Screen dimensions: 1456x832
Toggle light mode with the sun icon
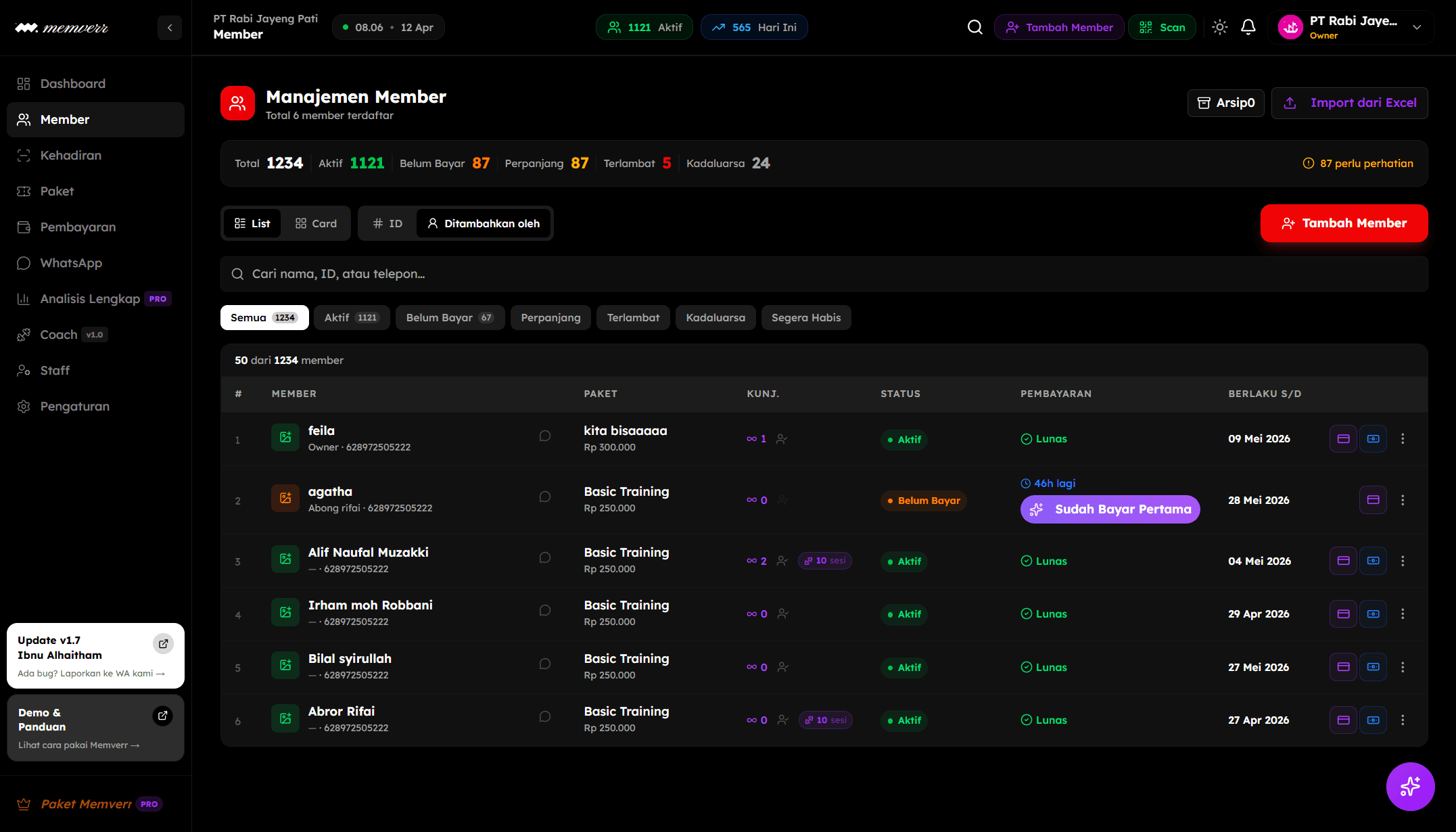click(1220, 27)
